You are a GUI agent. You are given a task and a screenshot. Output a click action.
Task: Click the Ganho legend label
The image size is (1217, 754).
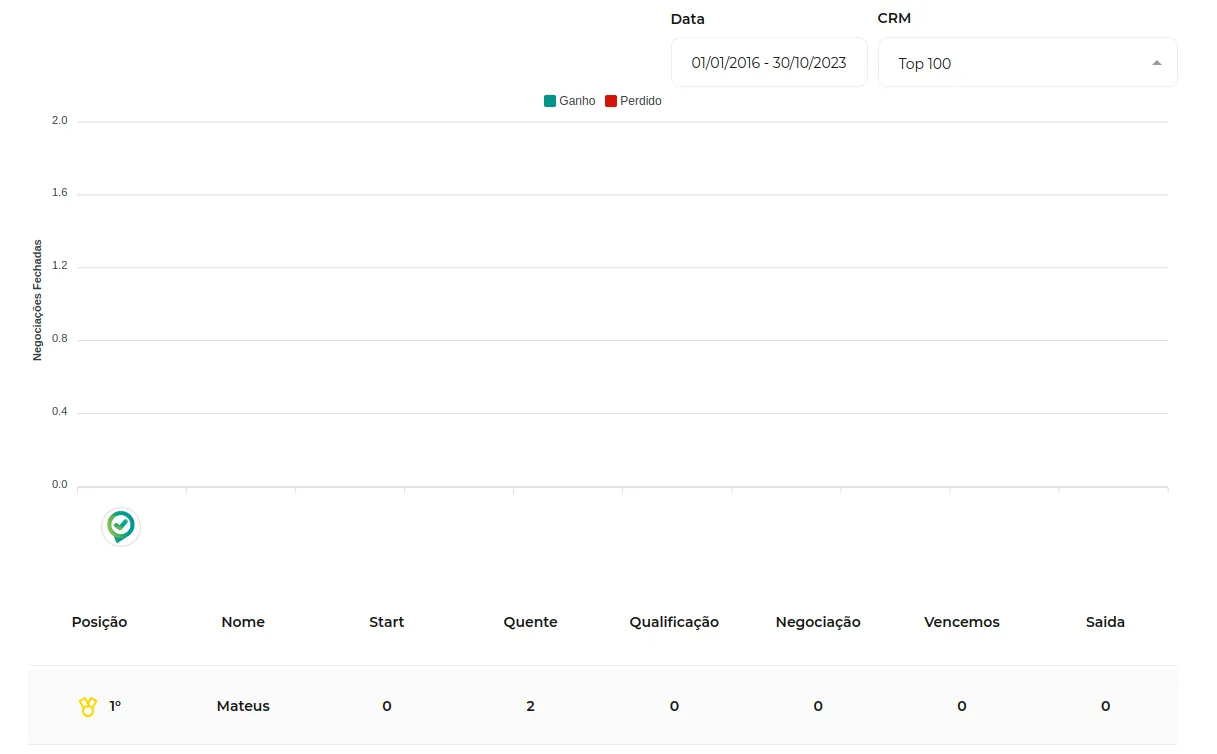577,101
